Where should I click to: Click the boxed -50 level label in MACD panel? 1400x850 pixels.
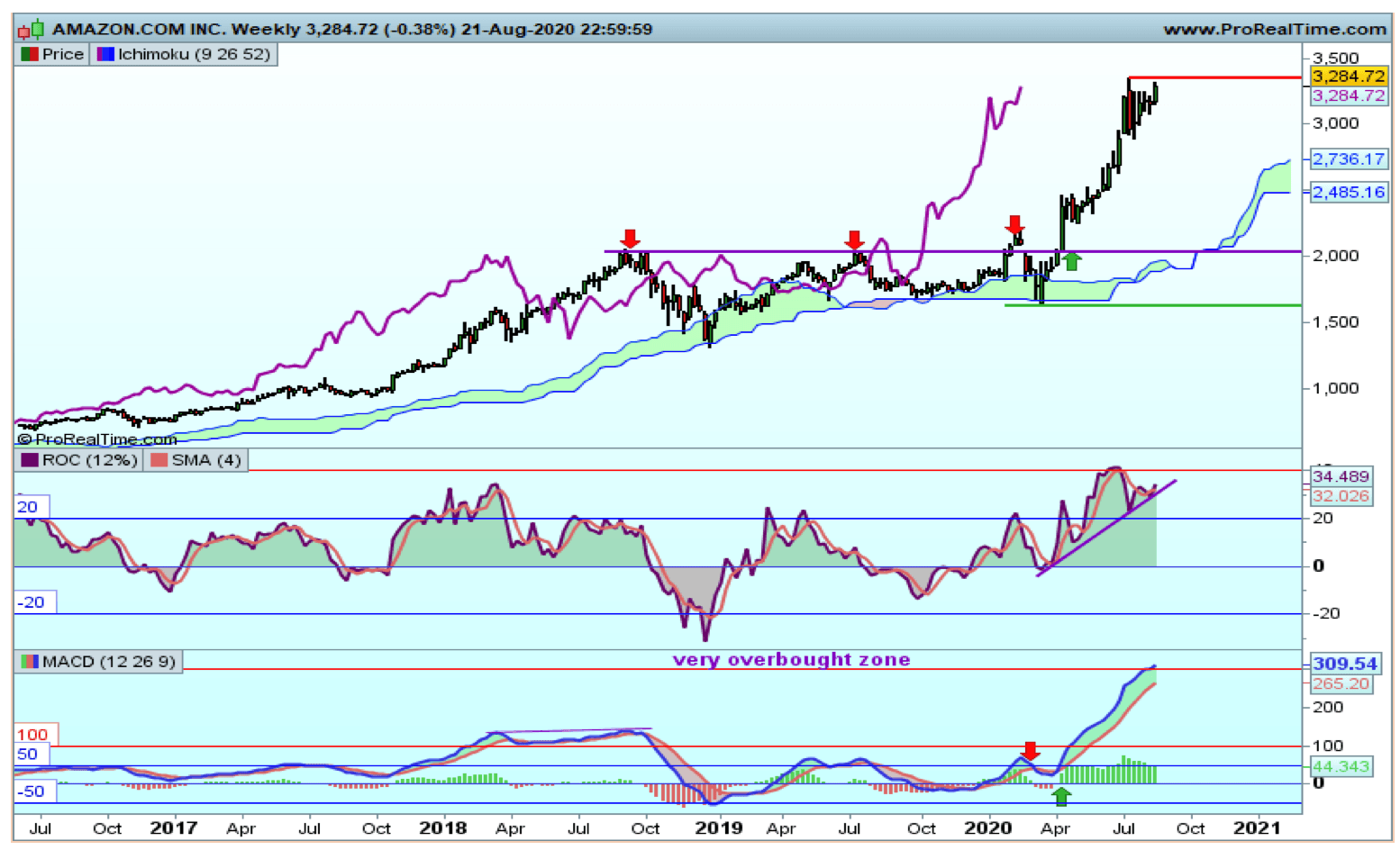34,791
